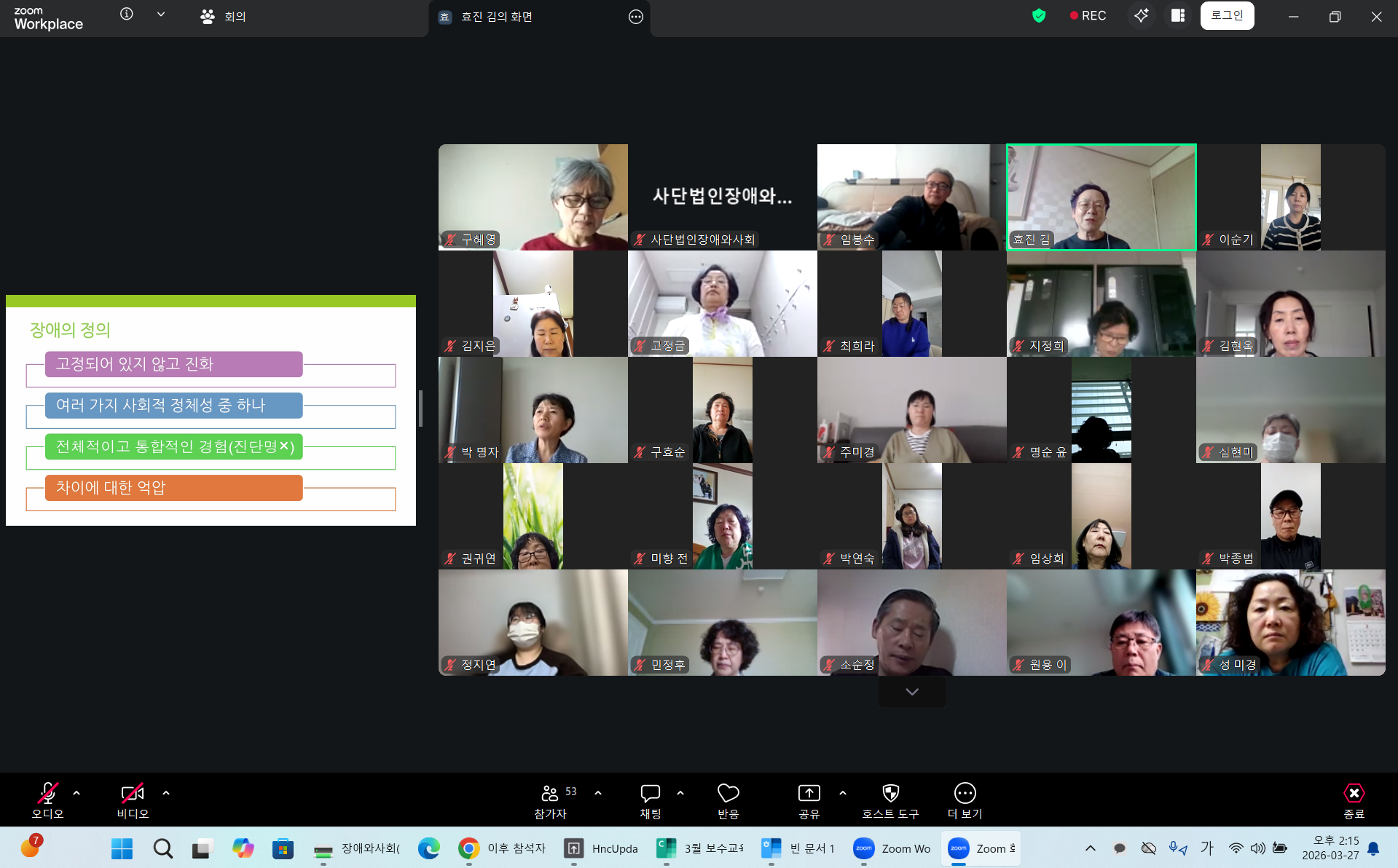Image resolution: width=1398 pixels, height=868 pixels.
Task: Click the 공유 share screen icon
Action: point(809,800)
